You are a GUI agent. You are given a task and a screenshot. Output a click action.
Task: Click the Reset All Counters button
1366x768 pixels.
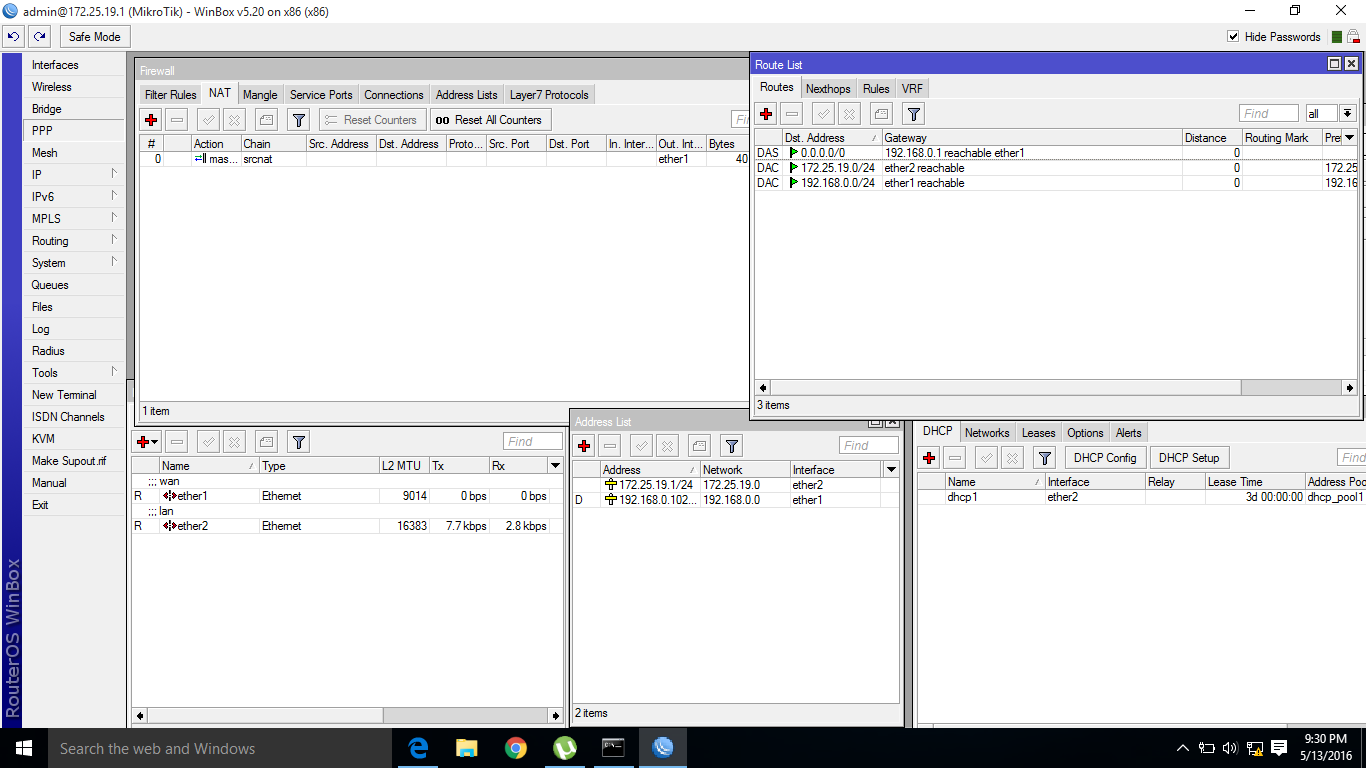click(489, 120)
